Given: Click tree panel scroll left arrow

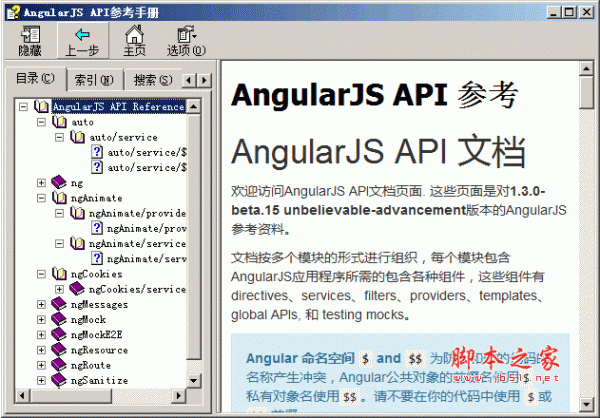Looking at the screenshot, I should click(x=22, y=395).
